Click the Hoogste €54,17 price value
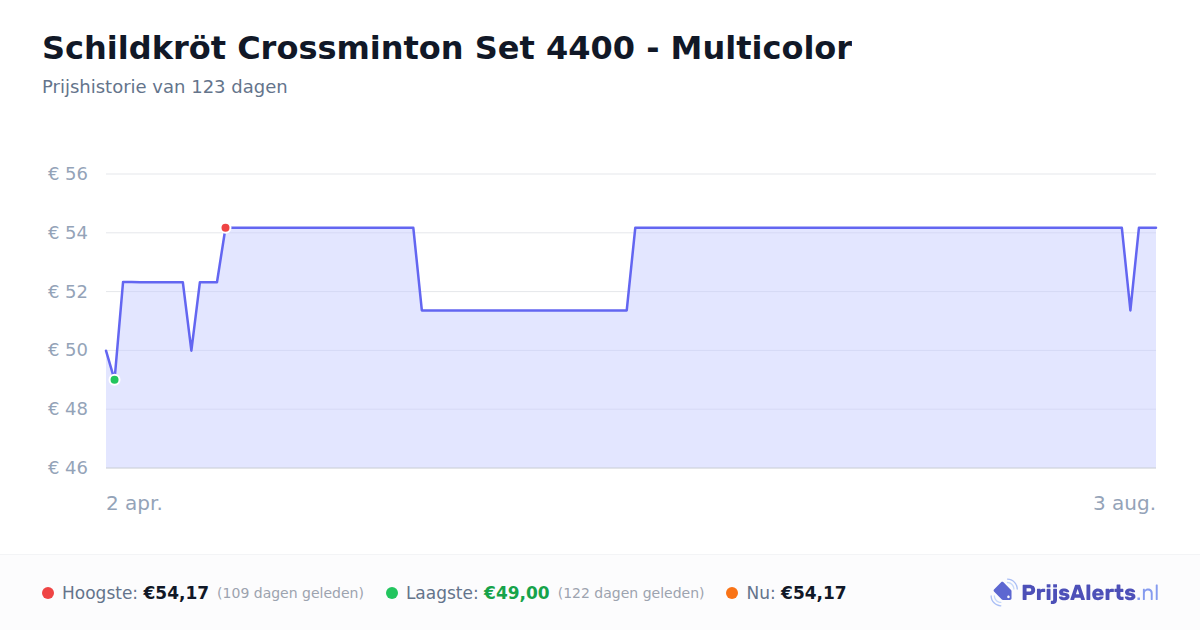The height and width of the screenshot is (630, 1200). click(x=176, y=593)
